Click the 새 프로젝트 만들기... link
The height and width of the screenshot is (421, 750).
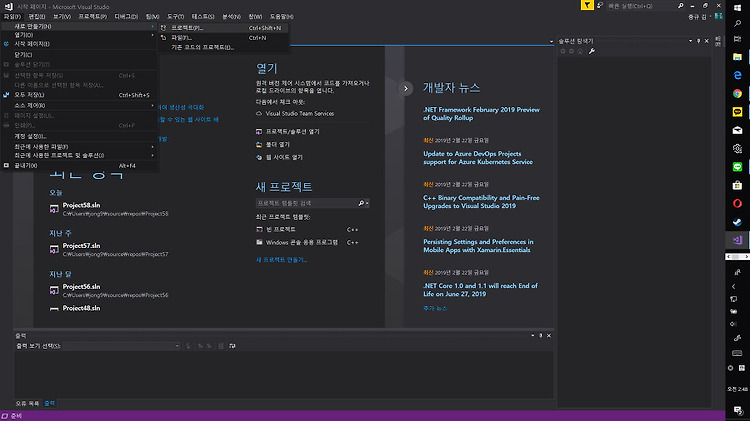click(x=281, y=260)
